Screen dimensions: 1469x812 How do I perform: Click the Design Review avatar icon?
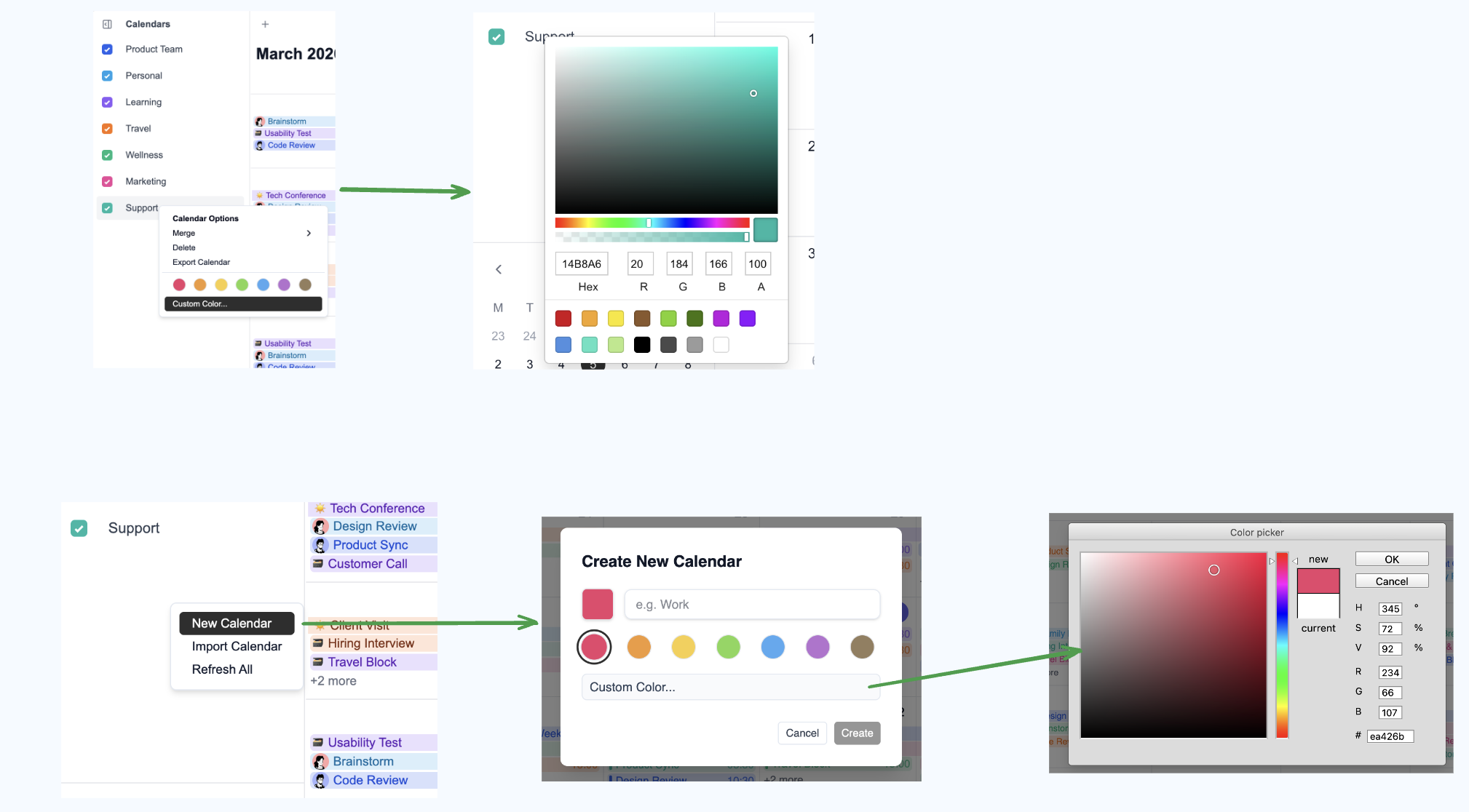(320, 526)
